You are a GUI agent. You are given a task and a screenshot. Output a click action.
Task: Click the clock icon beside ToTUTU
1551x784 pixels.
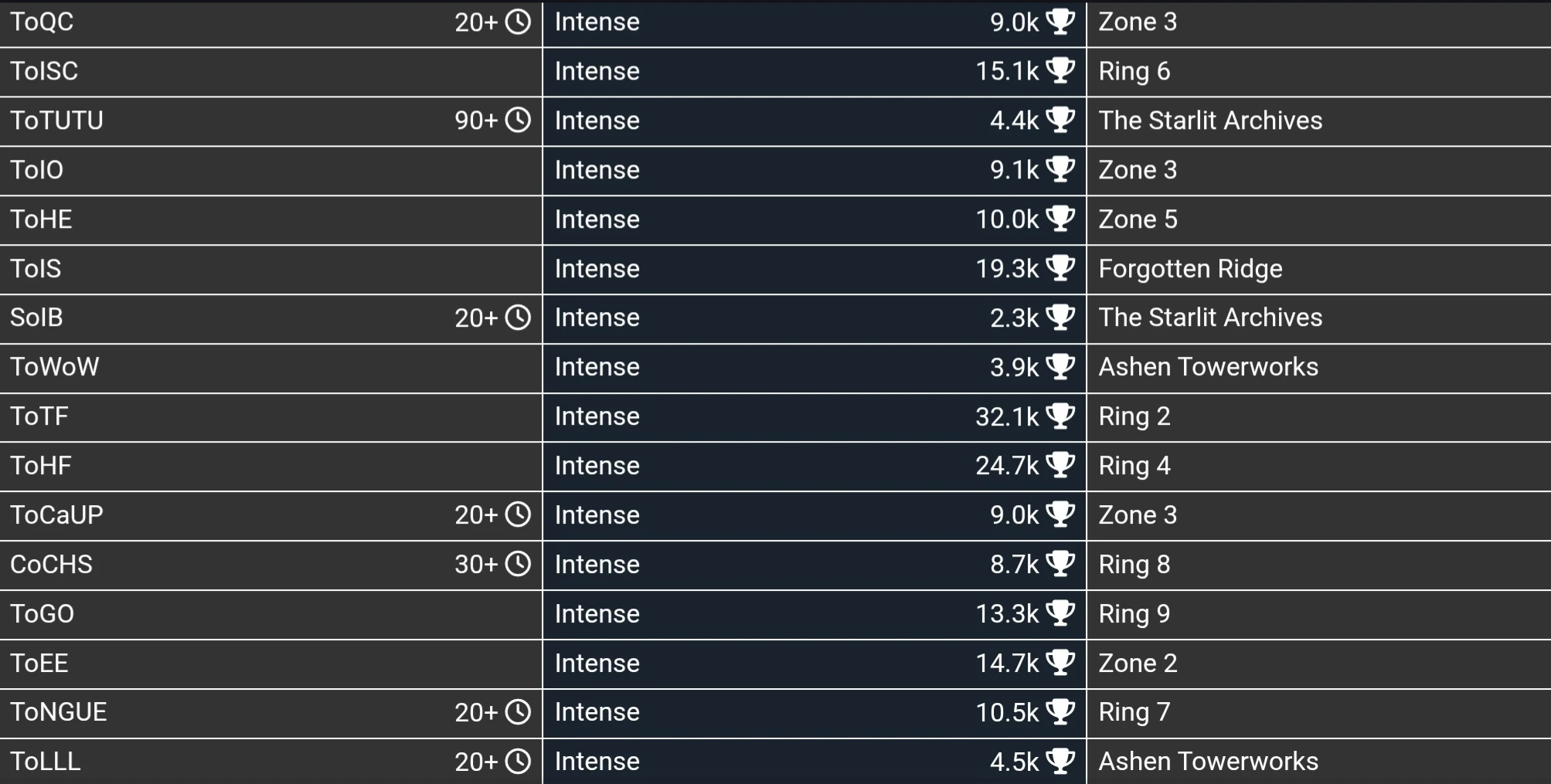(518, 120)
